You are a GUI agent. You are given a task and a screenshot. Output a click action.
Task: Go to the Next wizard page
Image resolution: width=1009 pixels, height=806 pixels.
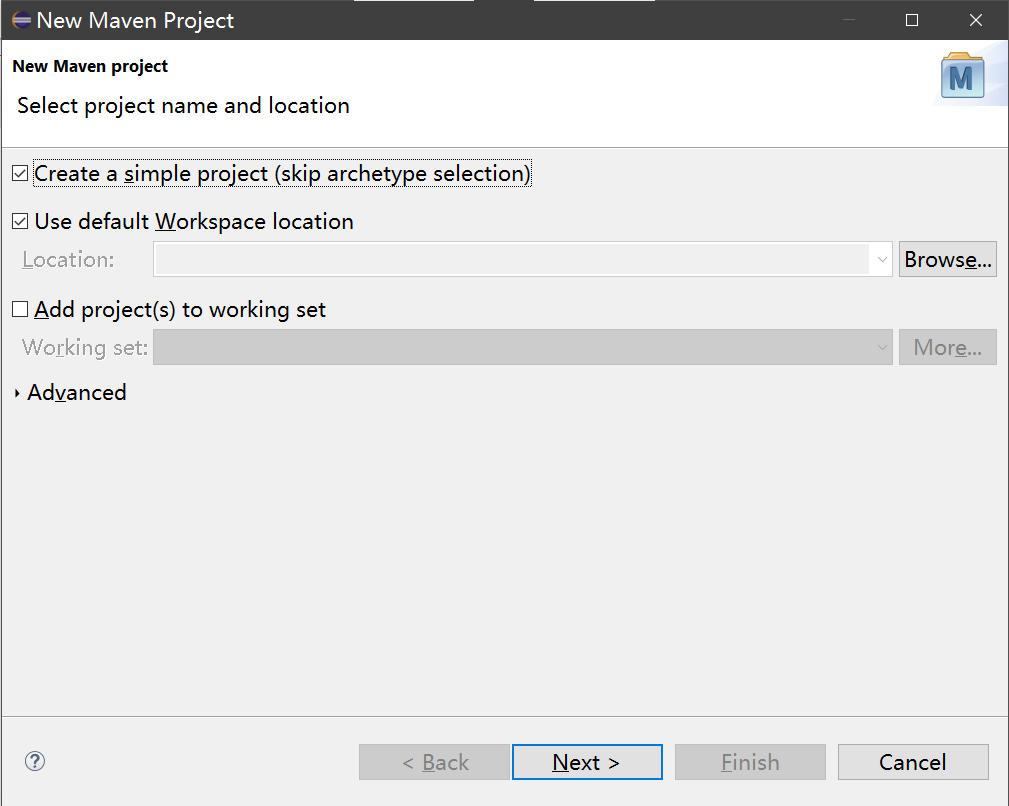(x=587, y=762)
